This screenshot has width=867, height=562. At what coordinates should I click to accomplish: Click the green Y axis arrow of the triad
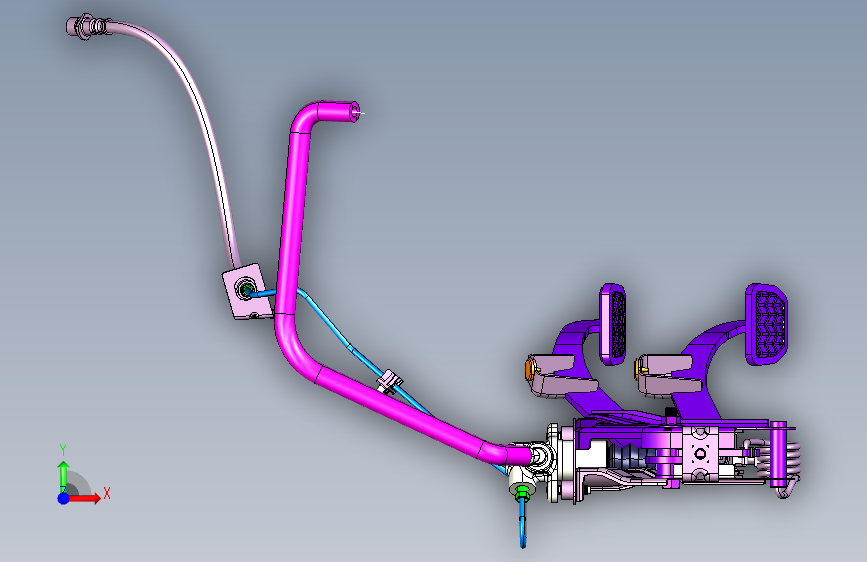click(64, 476)
